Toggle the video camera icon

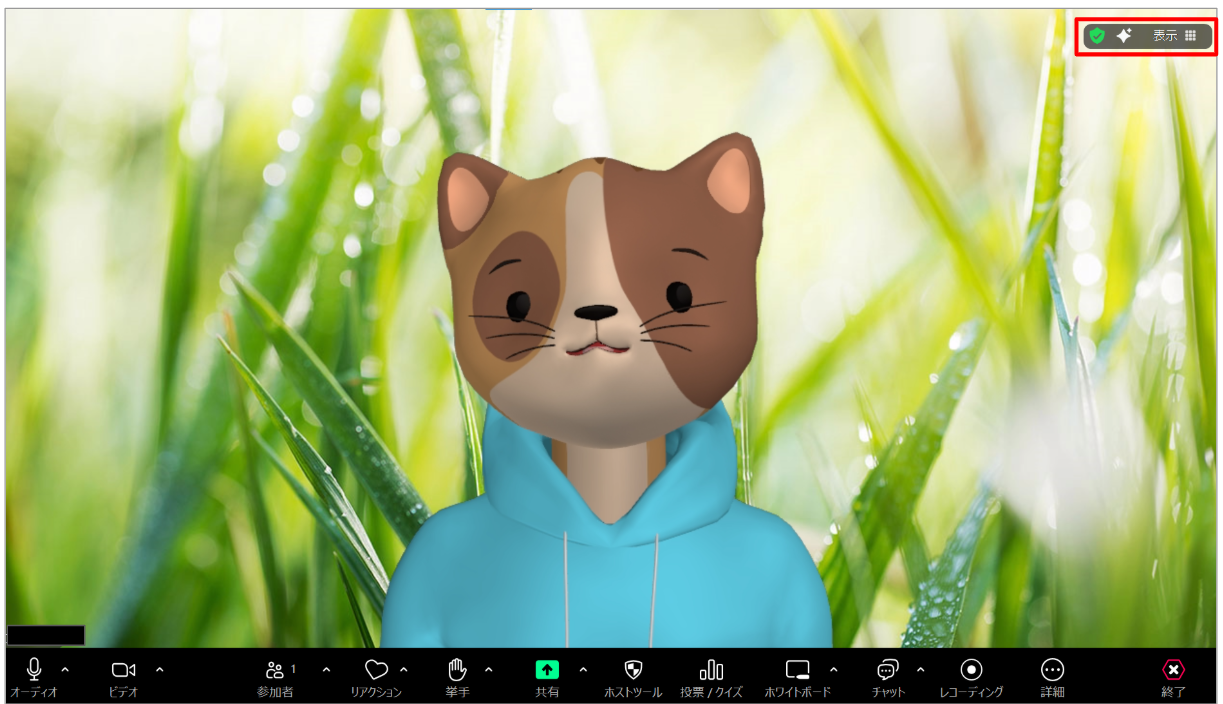point(123,670)
